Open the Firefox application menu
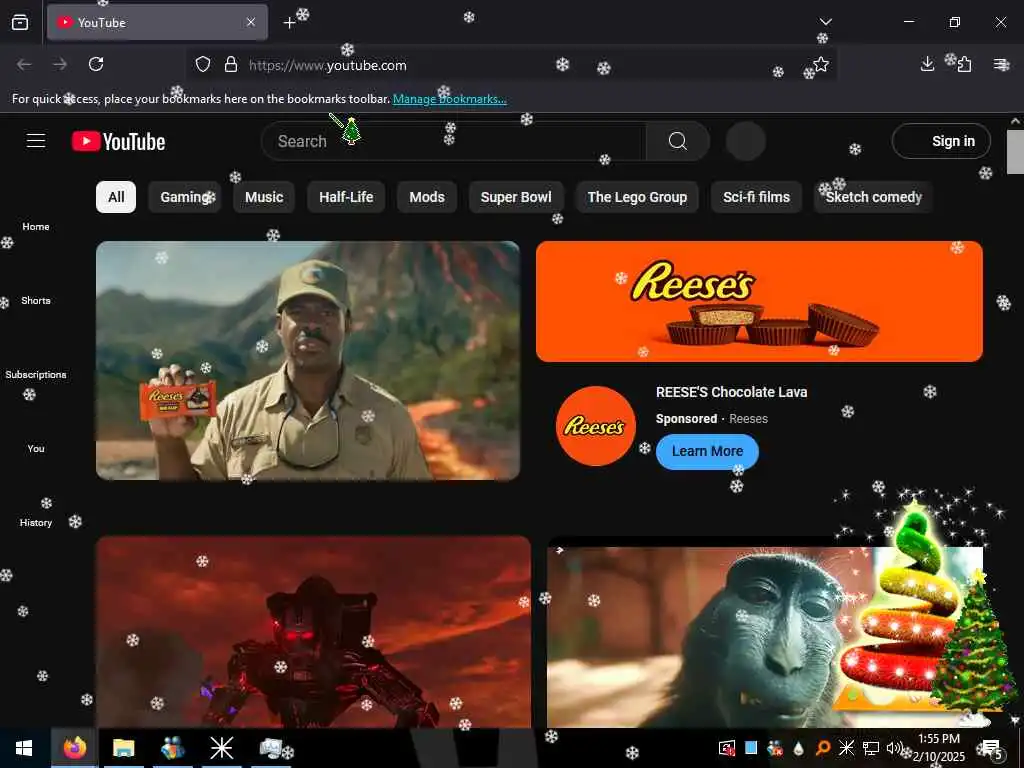The height and width of the screenshot is (768, 1024). click(1000, 64)
